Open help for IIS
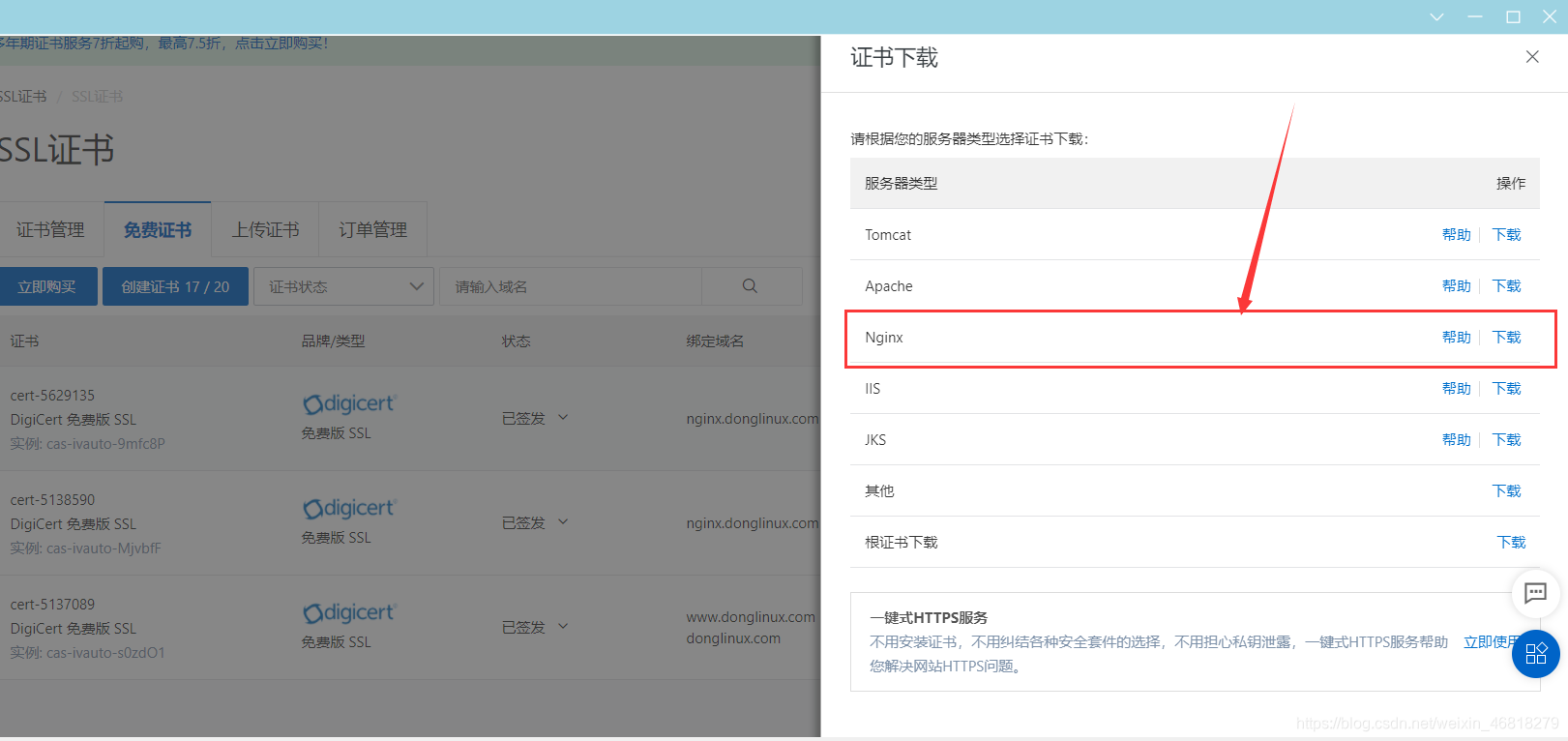This screenshot has height=741, width=1568. [1456, 389]
